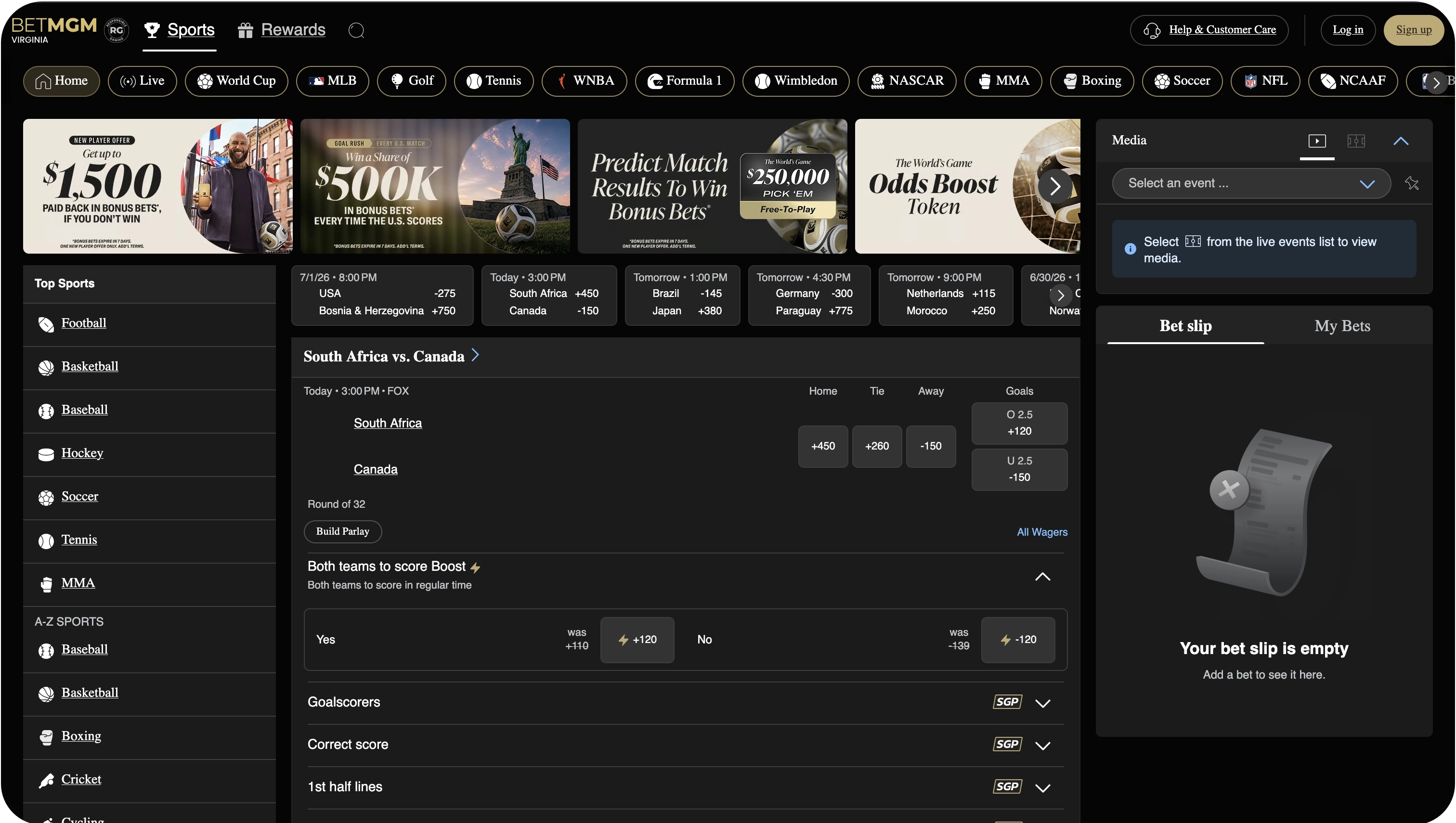Collapse the Media panel chevron

pyautogui.click(x=1401, y=141)
